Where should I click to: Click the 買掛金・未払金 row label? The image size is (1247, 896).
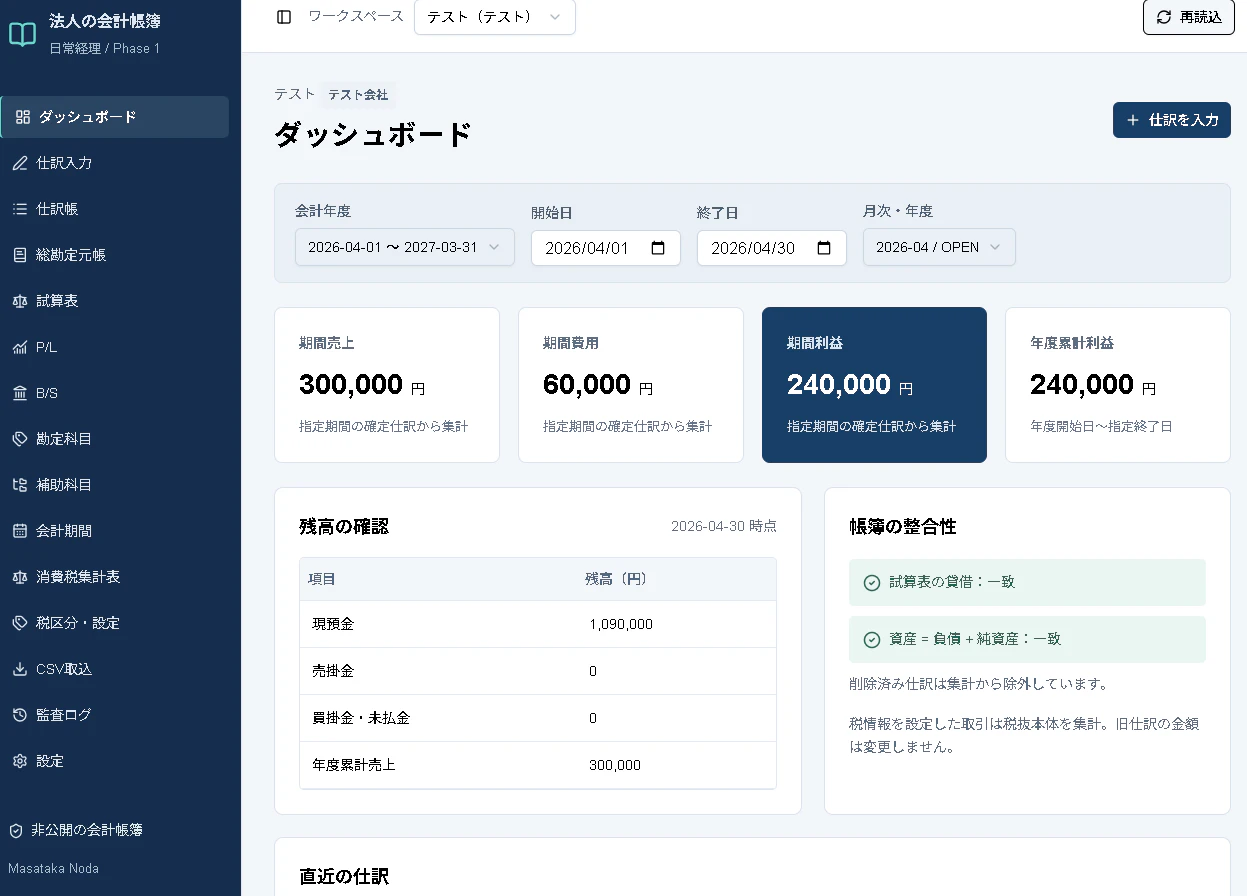(x=361, y=718)
